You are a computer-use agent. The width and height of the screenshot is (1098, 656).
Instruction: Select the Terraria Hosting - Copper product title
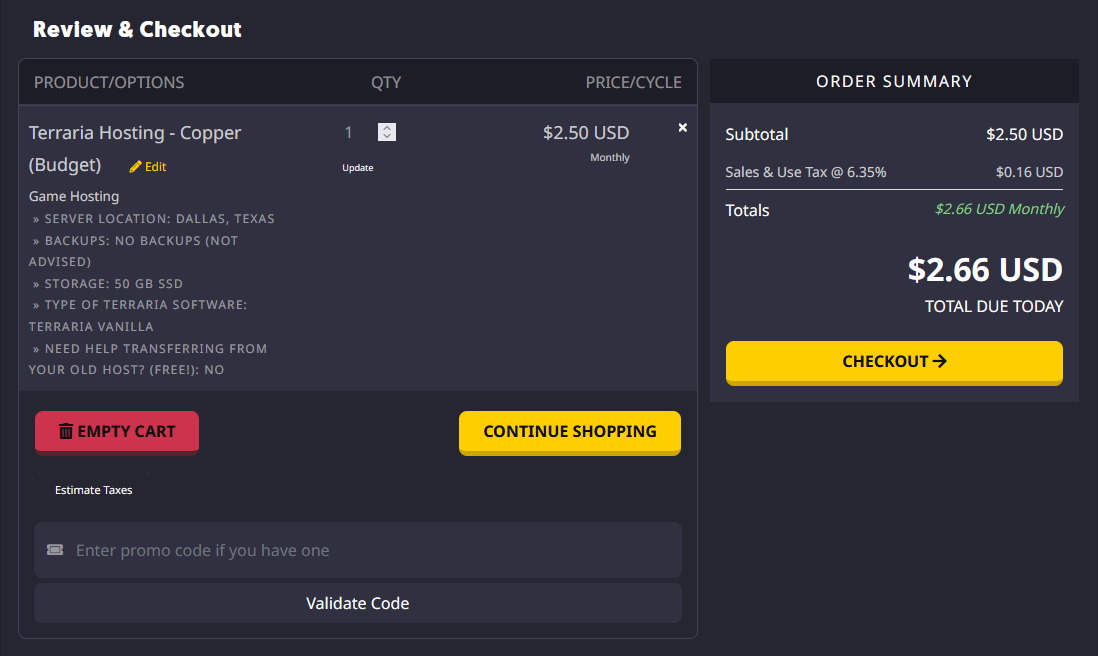coord(134,148)
